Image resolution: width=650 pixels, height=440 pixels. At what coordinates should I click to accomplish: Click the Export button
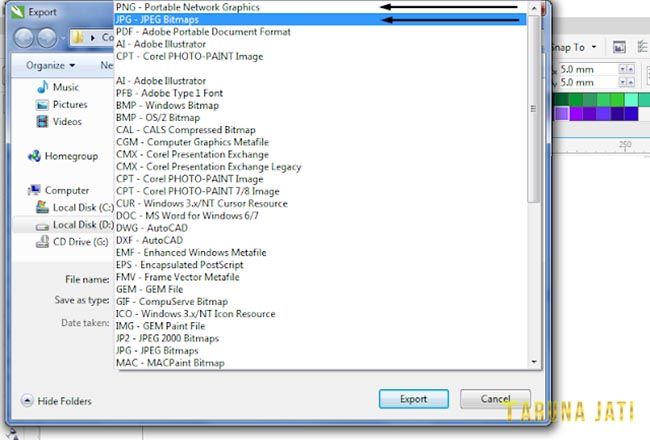tap(413, 399)
